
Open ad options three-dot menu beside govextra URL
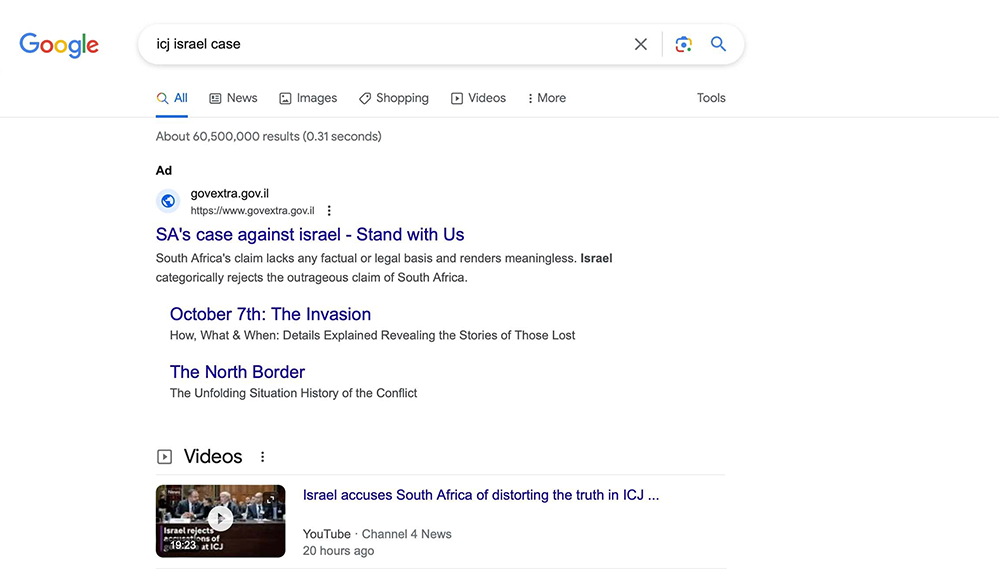pos(329,210)
